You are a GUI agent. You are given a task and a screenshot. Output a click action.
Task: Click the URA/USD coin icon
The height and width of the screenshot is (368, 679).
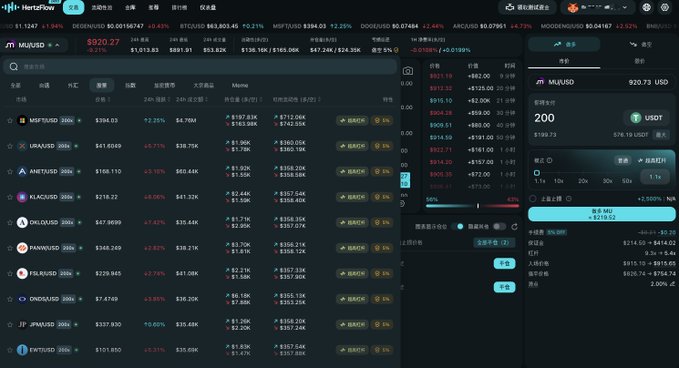[22, 146]
